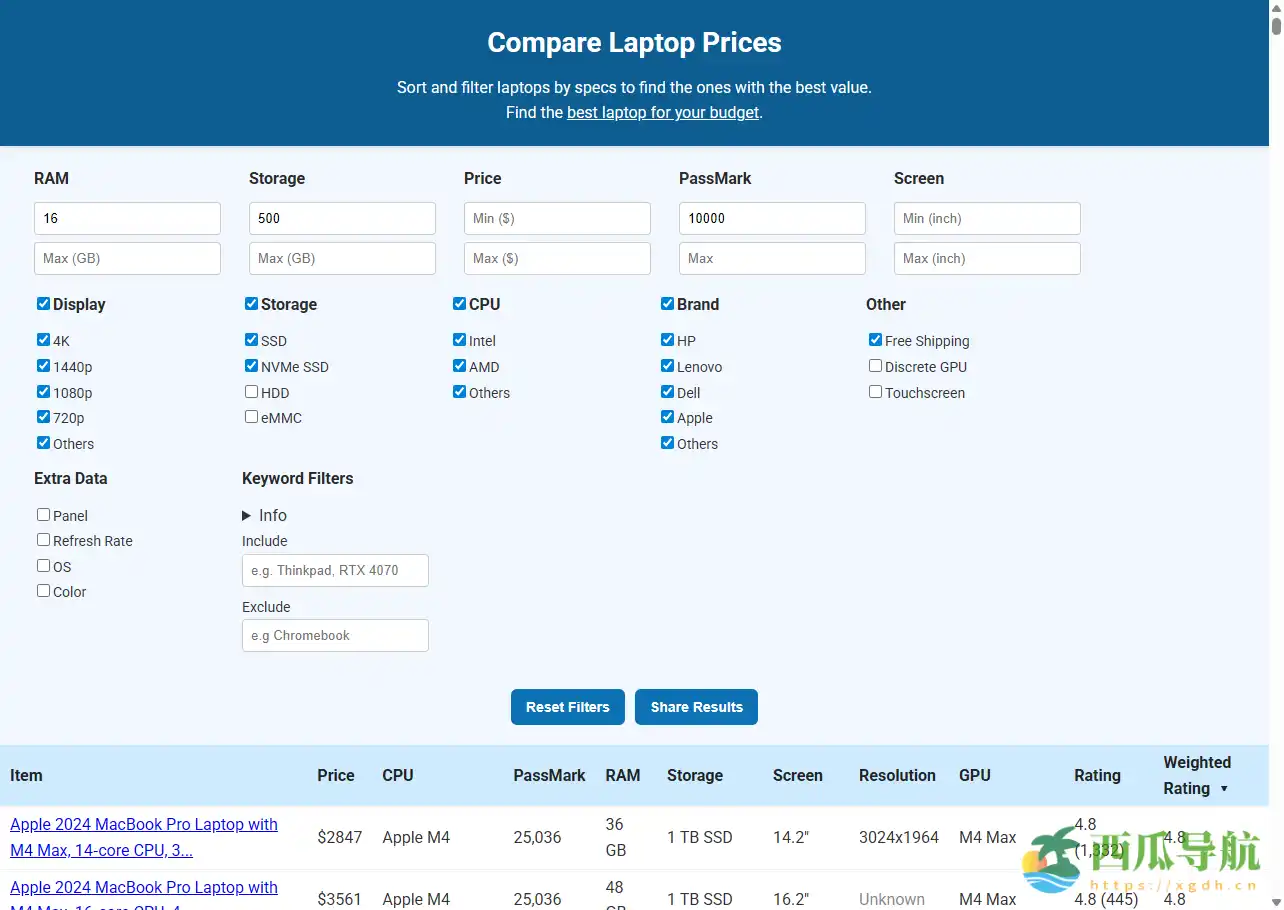Viewport: 1284px width, 910px height.
Task: Open the 'best laptop for your budget' link
Action: [662, 112]
